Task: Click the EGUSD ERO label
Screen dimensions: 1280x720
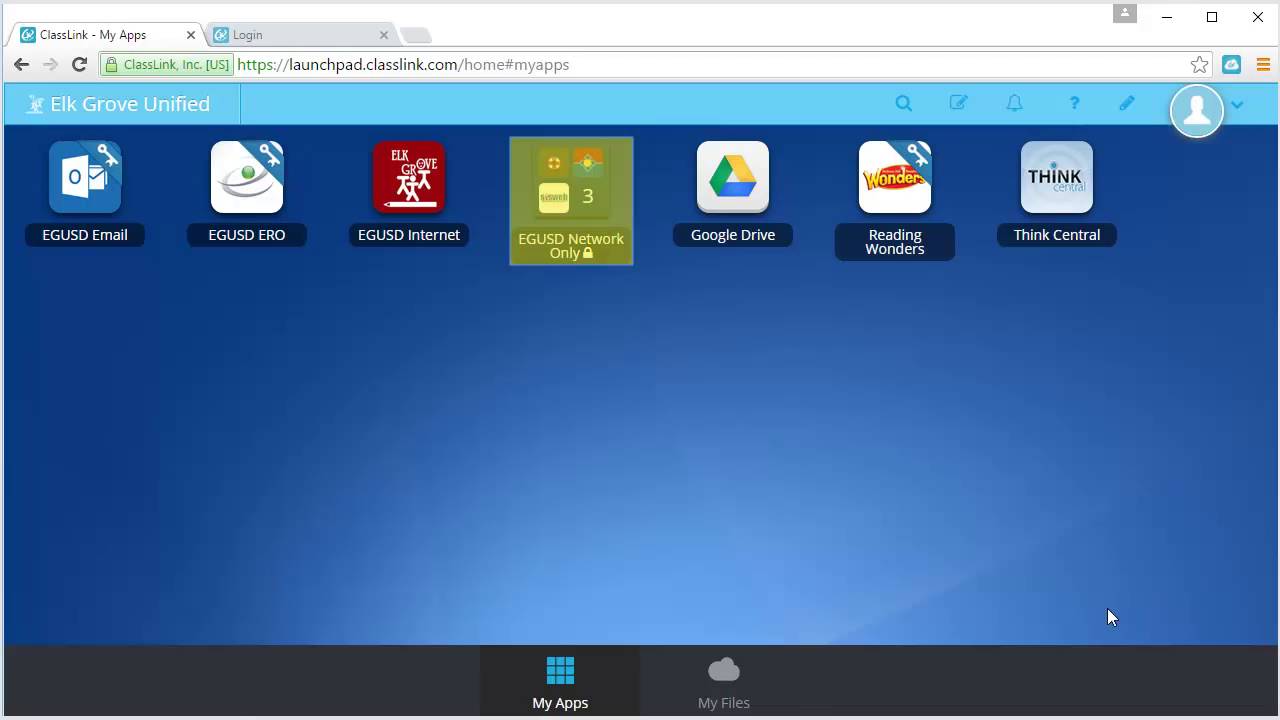Action: (x=247, y=235)
